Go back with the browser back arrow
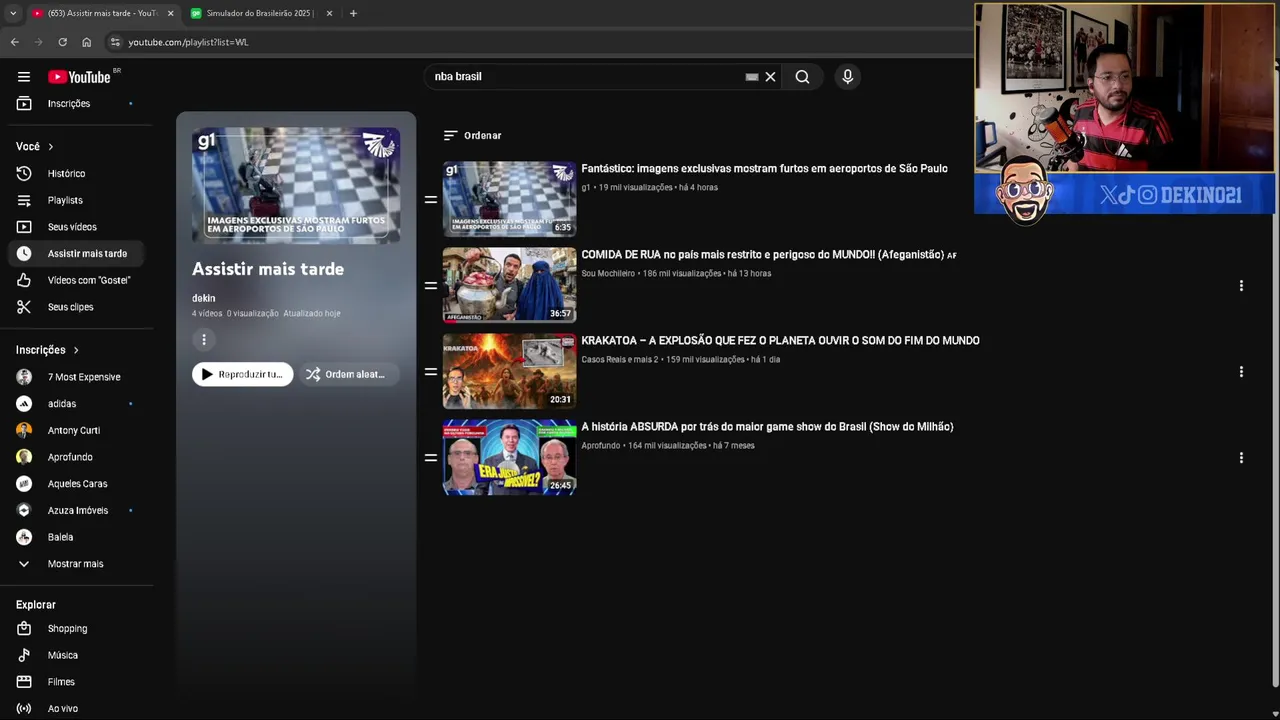Viewport: 1280px width, 720px height. [x=14, y=42]
